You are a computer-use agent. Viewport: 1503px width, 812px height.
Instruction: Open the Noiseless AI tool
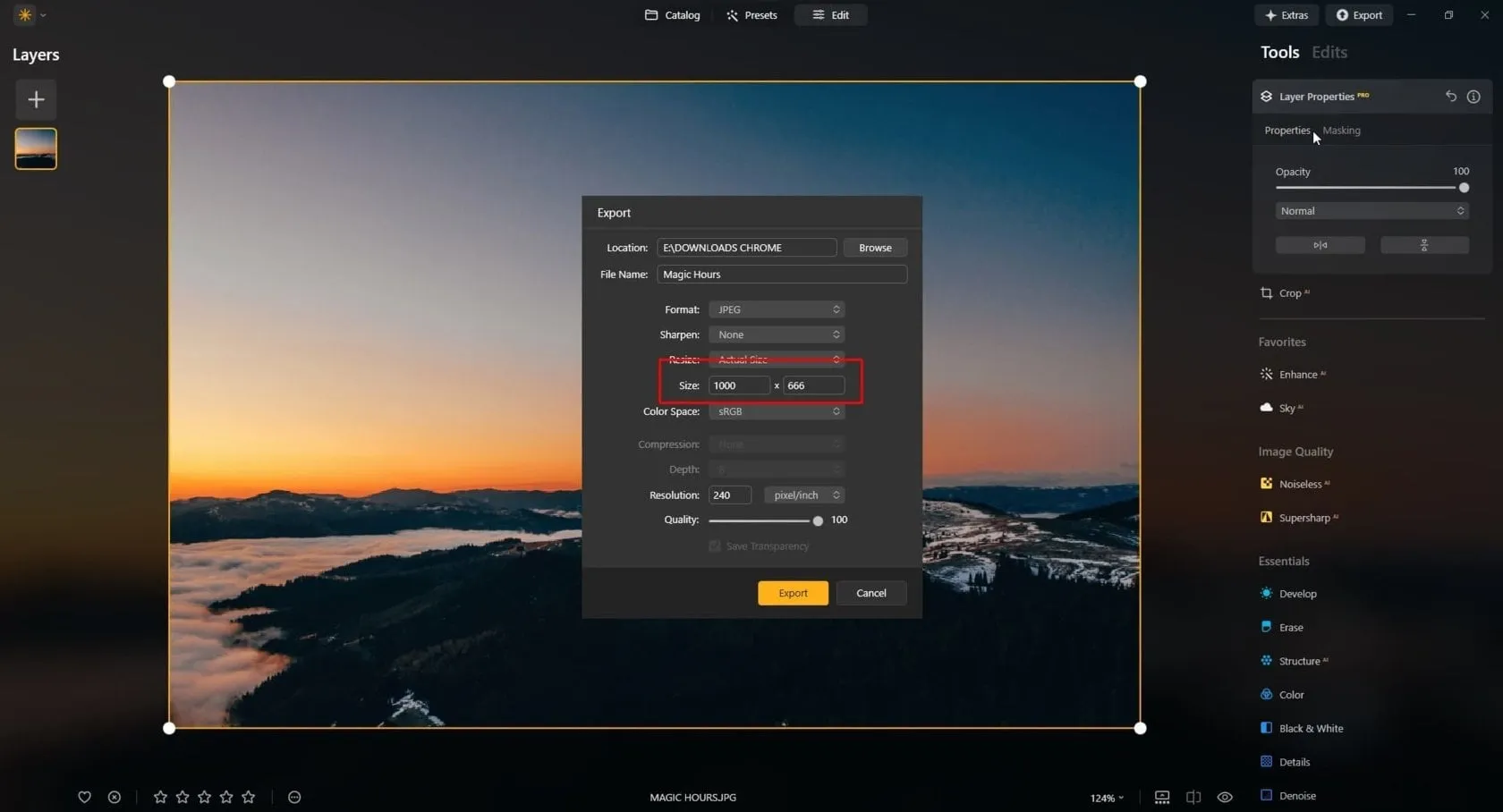pyautogui.click(x=1302, y=483)
